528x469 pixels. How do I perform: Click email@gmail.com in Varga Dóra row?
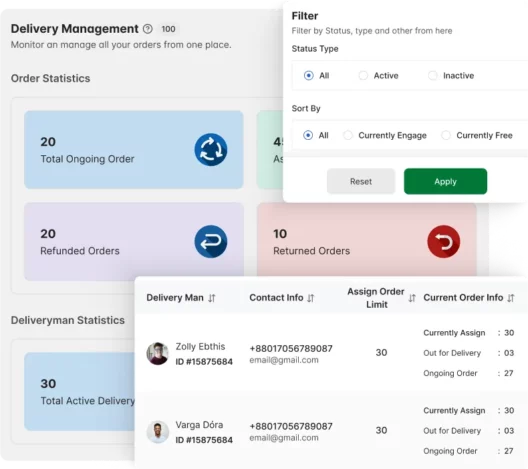click(284, 438)
